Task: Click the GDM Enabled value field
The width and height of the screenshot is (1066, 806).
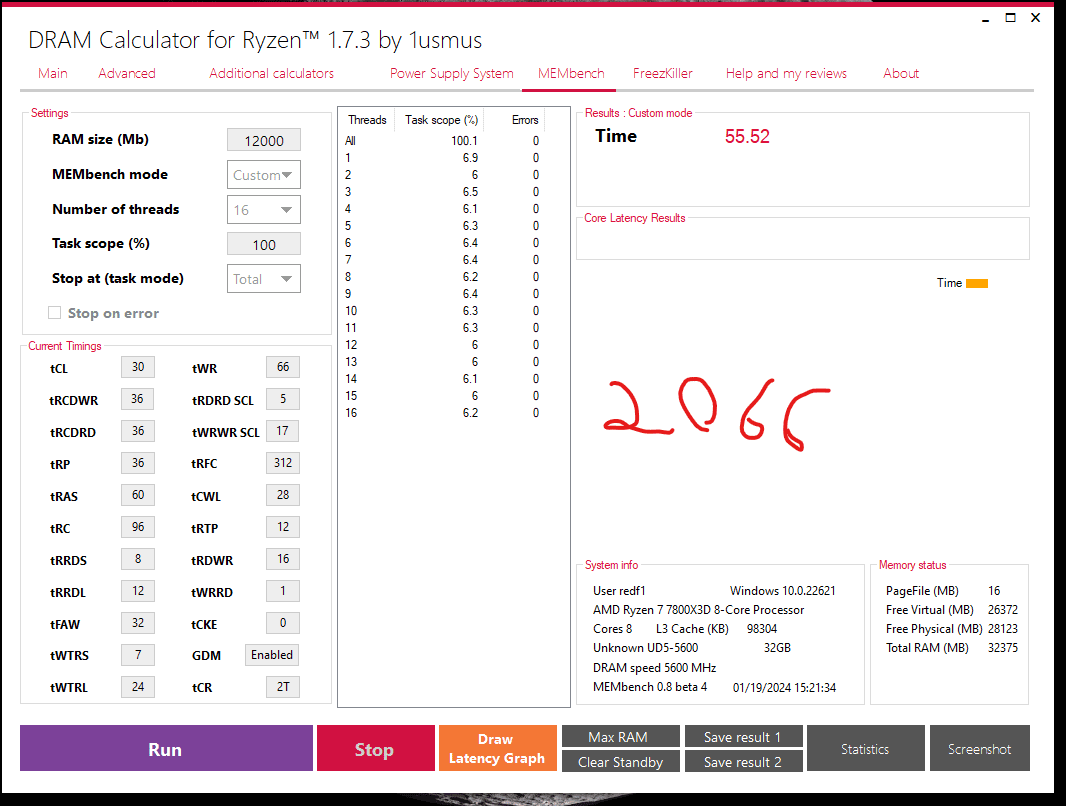Action: tap(272, 654)
